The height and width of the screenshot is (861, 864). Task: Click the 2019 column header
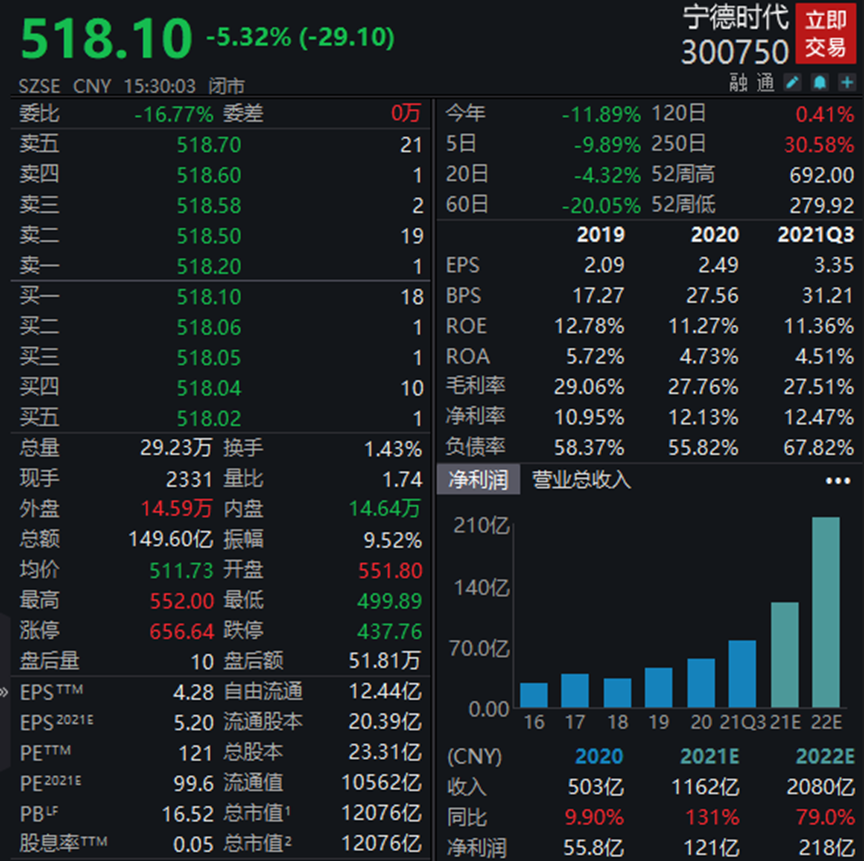pos(601,235)
